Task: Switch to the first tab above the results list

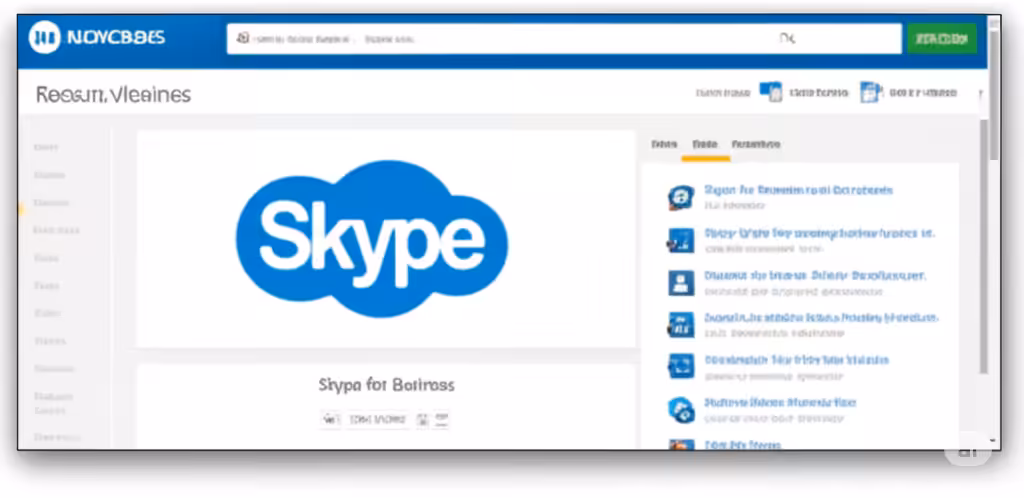Action: click(x=664, y=144)
